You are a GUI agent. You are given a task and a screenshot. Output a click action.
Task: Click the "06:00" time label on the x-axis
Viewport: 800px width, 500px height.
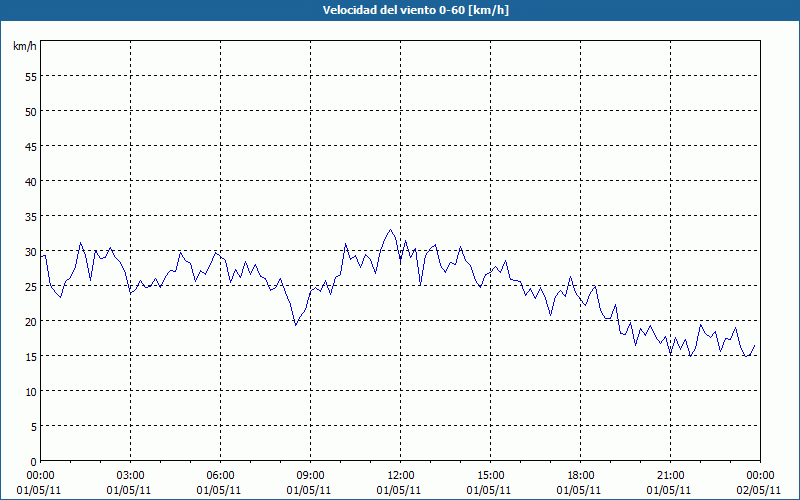[x=220, y=476]
